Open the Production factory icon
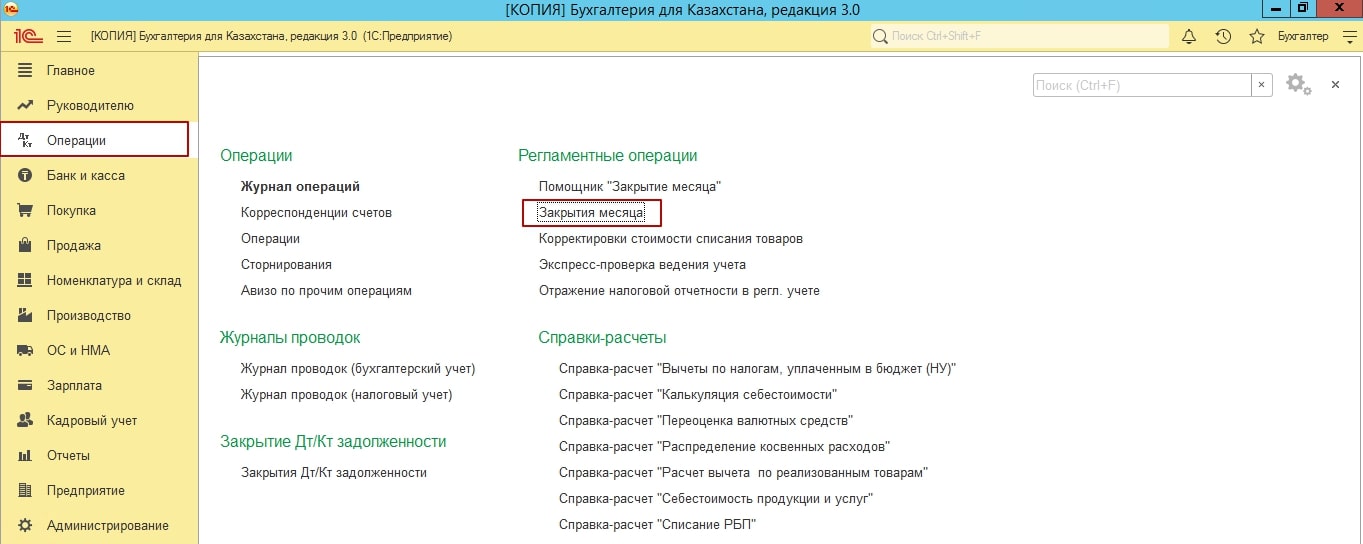The image size is (1363, 544). [x=25, y=315]
